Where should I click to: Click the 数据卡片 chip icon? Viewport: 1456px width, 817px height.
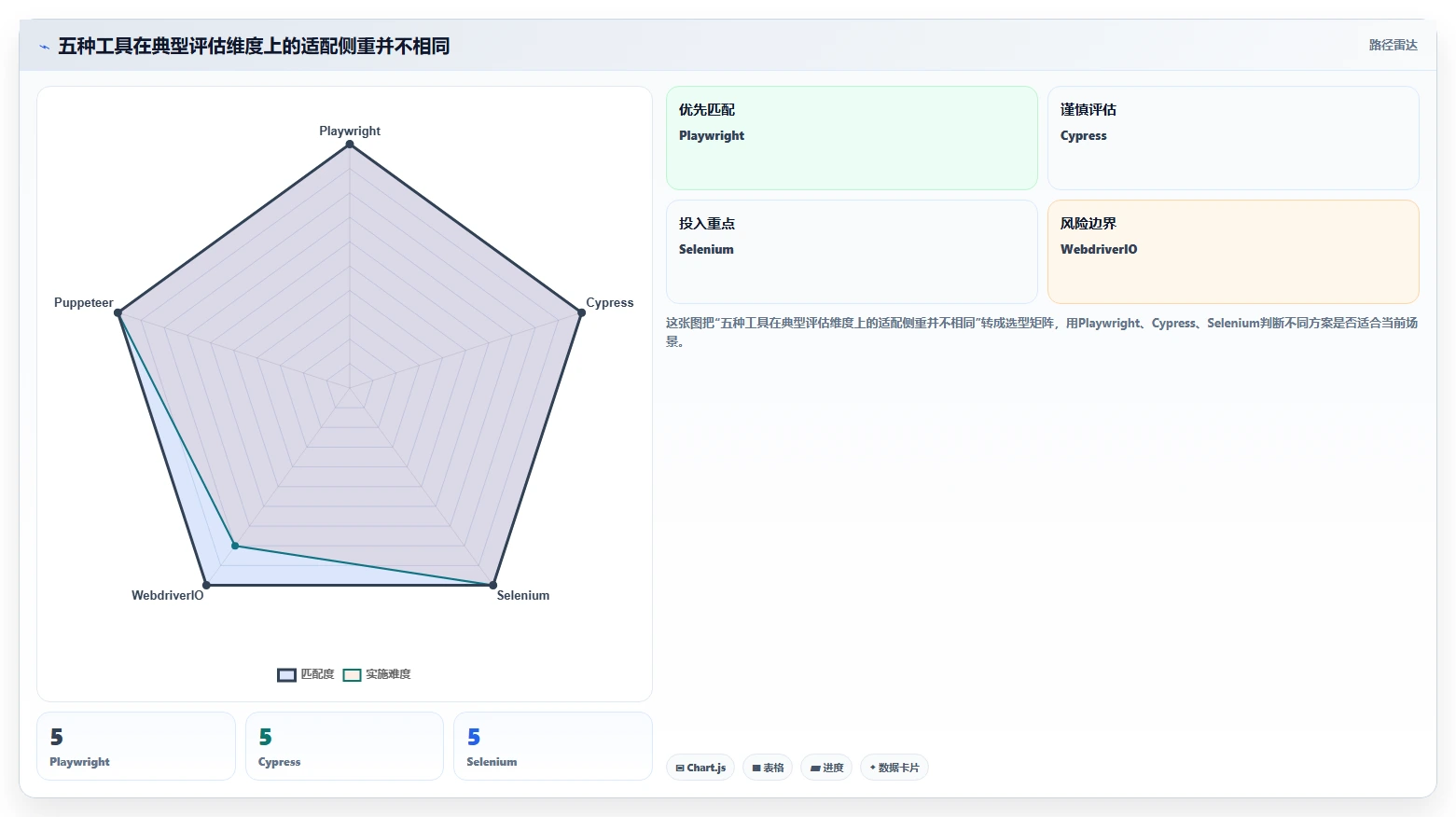tap(873, 768)
